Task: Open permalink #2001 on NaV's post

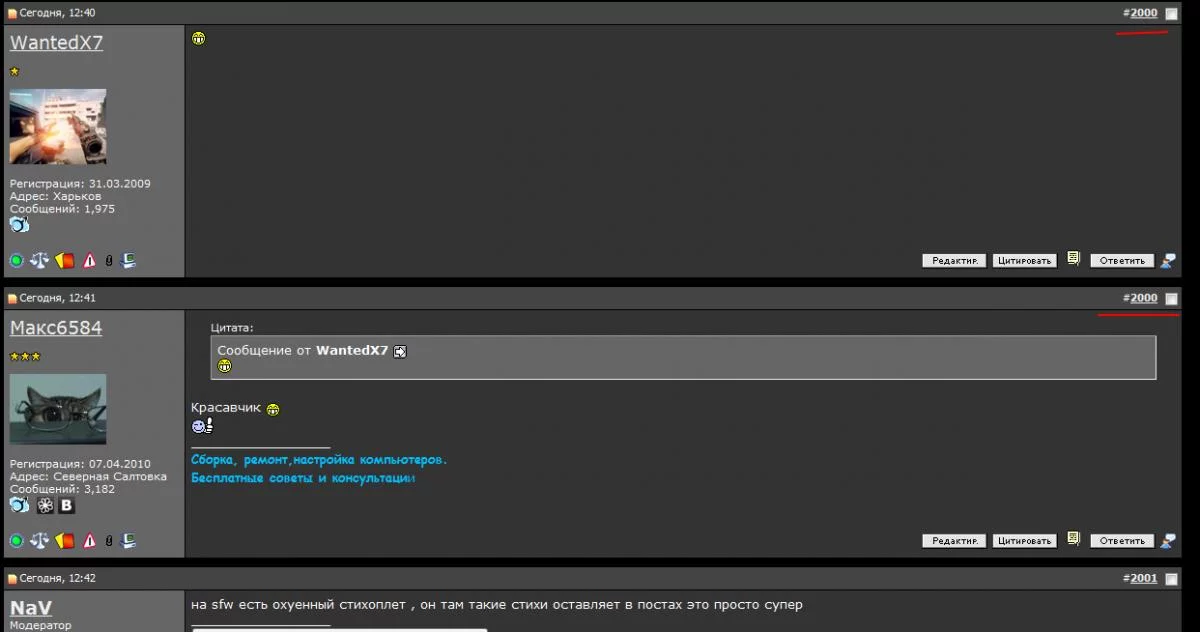Action: click(x=1141, y=578)
